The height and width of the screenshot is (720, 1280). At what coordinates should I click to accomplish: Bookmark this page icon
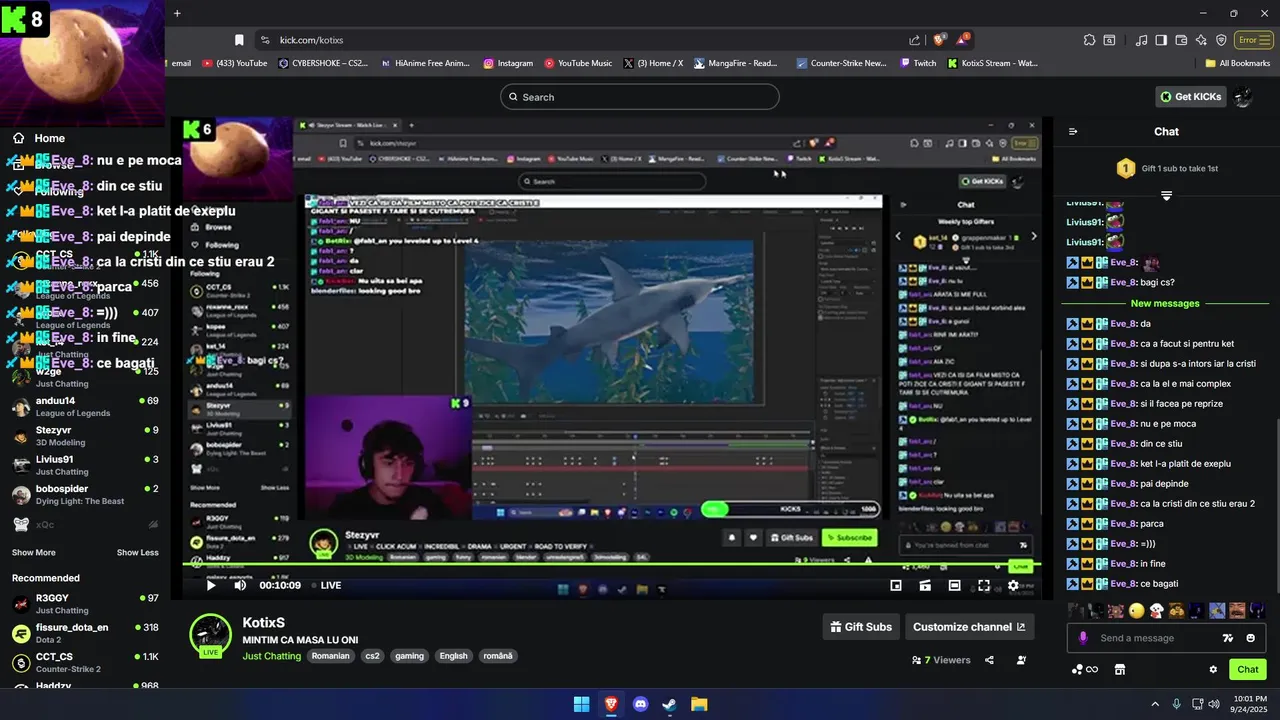pos(239,40)
